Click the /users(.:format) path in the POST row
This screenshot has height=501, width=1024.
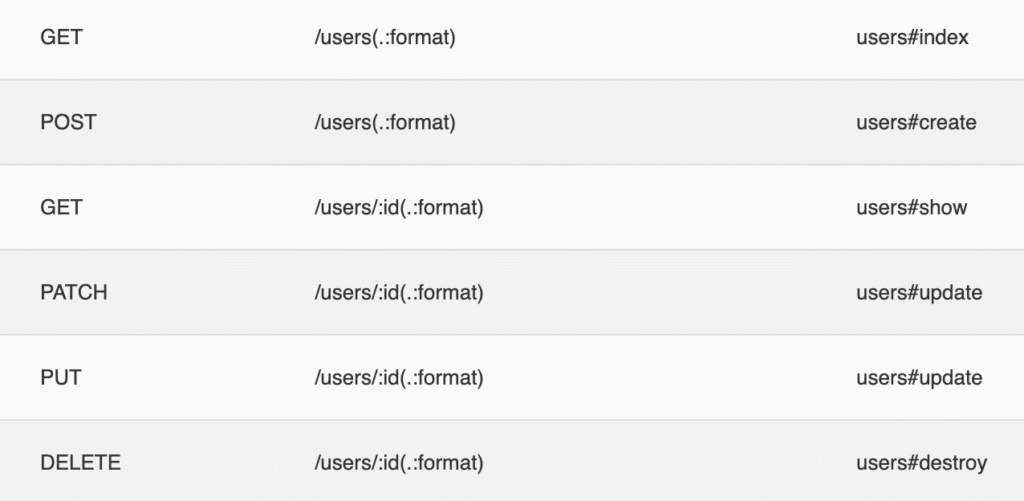coord(385,123)
